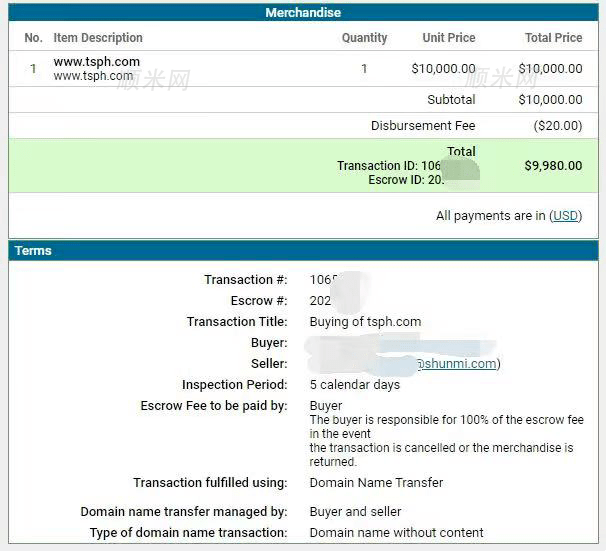
Task: Click the $9,980.00 total amount
Action: (x=553, y=166)
